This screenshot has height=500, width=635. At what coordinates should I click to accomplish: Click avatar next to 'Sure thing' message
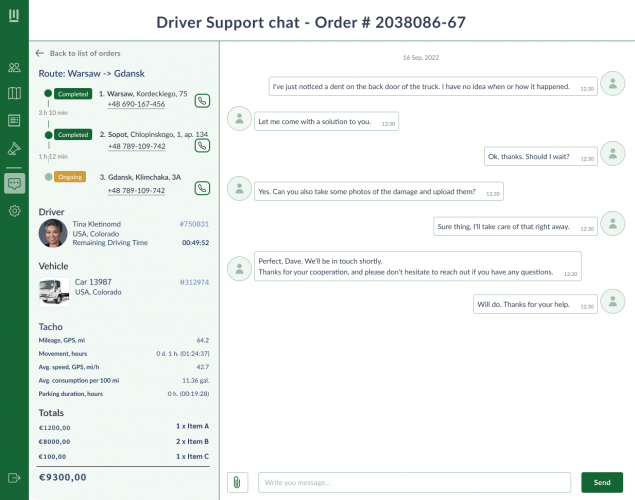point(613,223)
